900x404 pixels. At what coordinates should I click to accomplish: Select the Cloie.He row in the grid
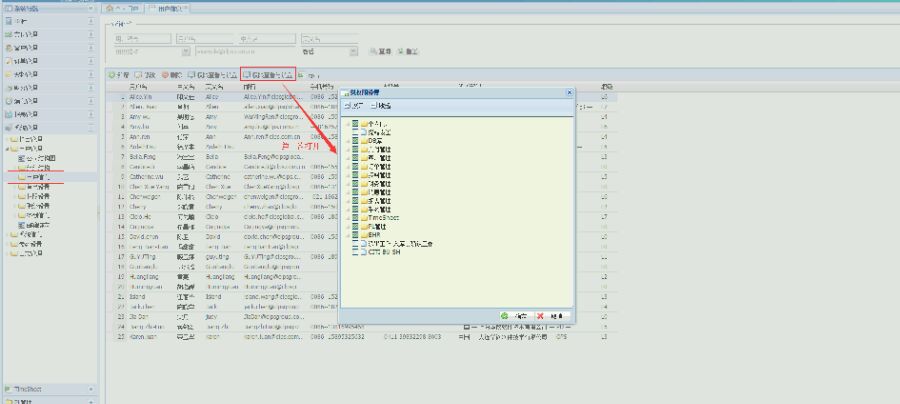point(362,217)
